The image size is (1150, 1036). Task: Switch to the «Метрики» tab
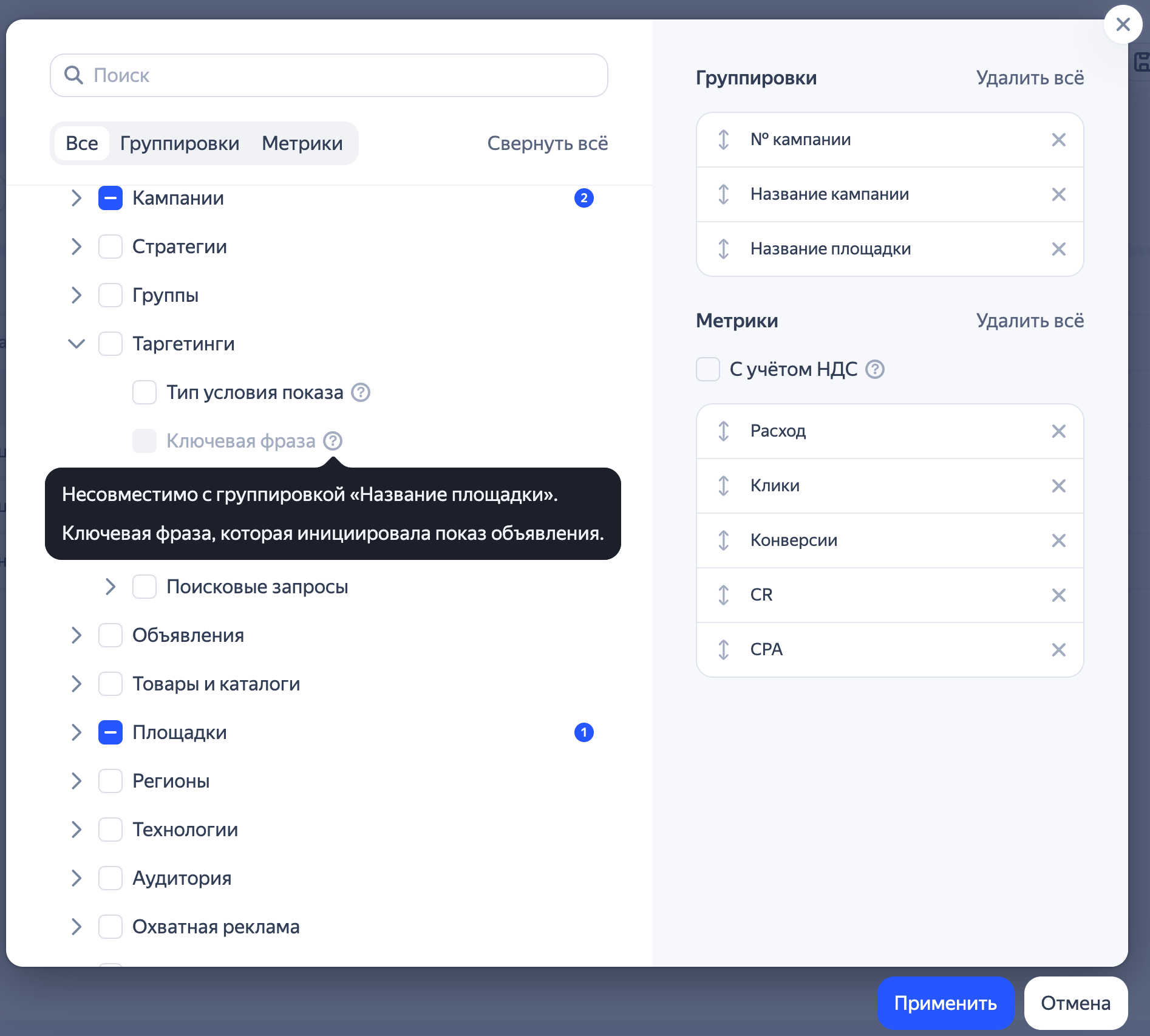[302, 143]
